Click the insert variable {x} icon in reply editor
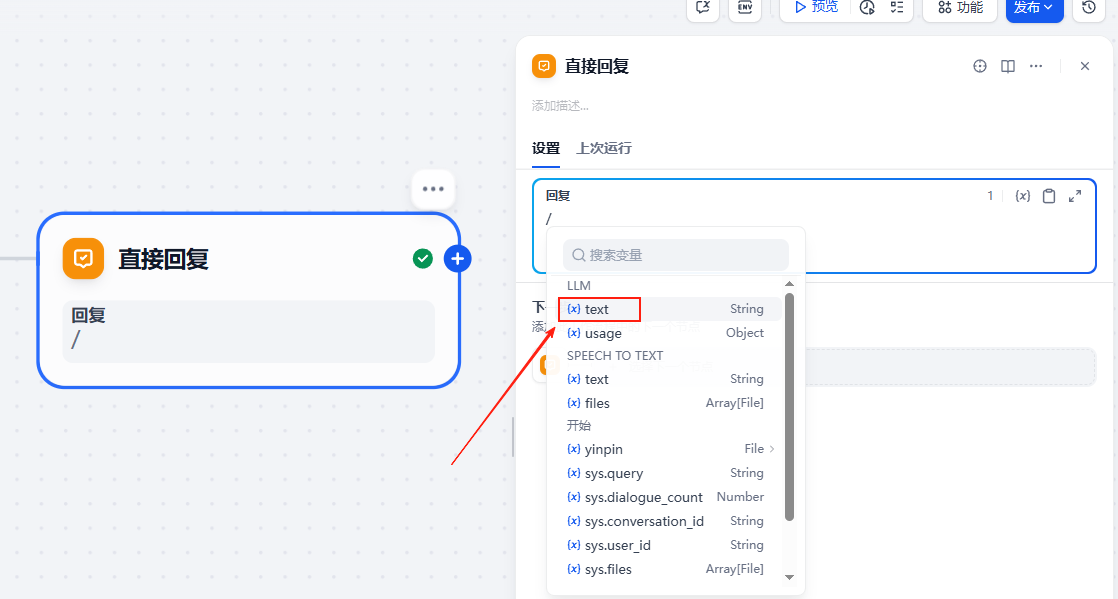 point(1022,196)
